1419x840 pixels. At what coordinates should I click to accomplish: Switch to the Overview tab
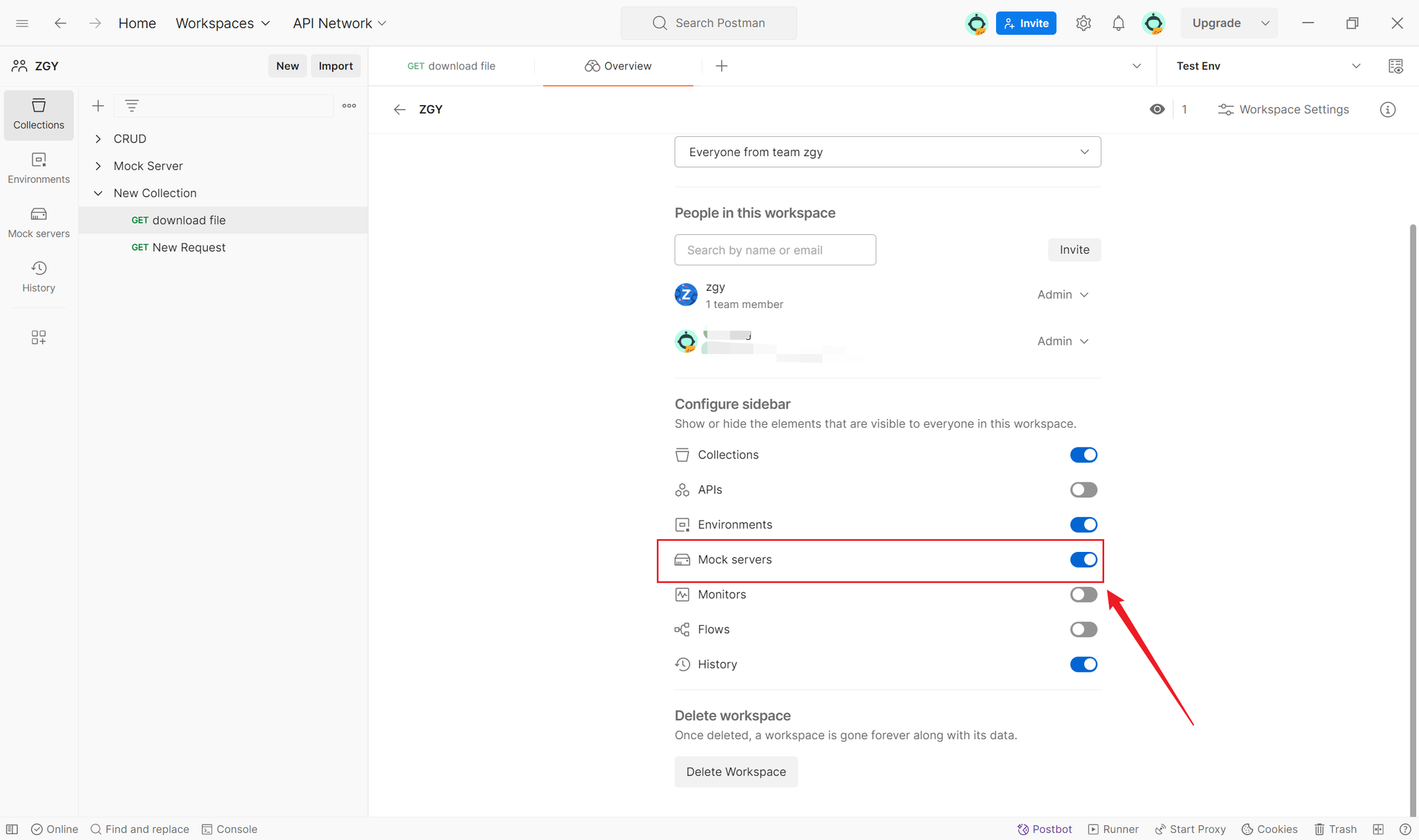(618, 66)
